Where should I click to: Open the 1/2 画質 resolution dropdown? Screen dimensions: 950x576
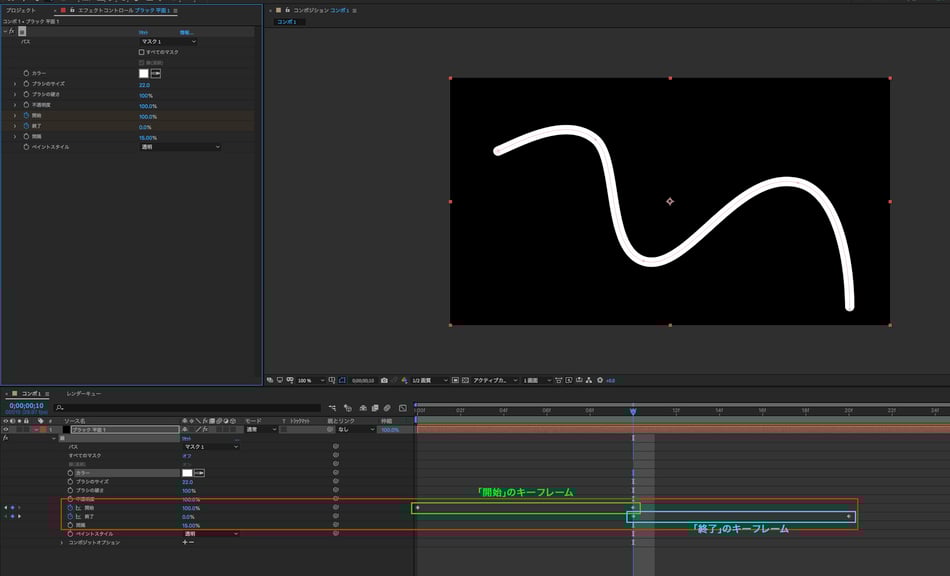coord(429,380)
